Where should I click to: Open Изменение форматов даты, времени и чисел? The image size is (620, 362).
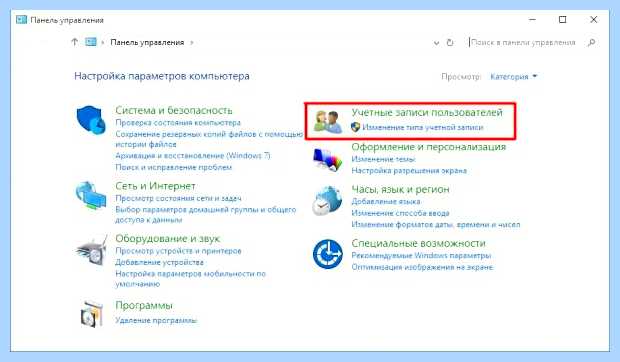(436, 224)
